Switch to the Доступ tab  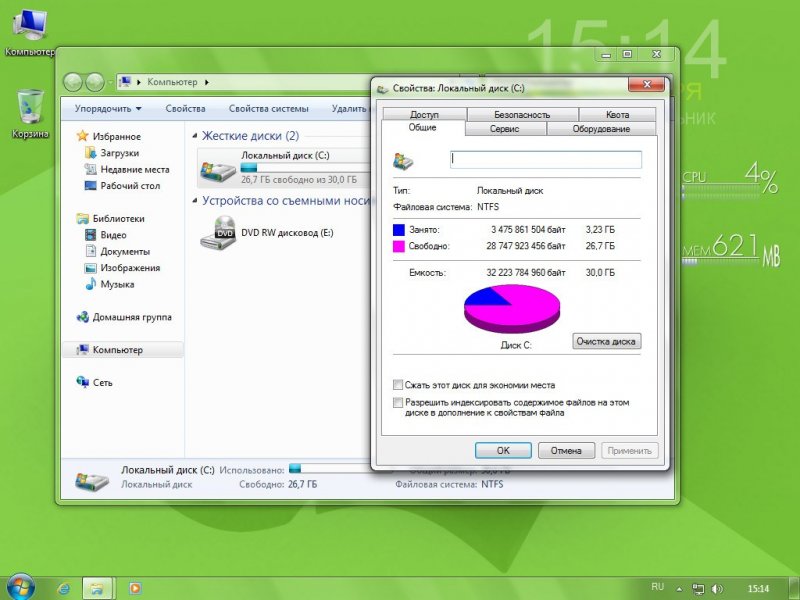point(424,115)
